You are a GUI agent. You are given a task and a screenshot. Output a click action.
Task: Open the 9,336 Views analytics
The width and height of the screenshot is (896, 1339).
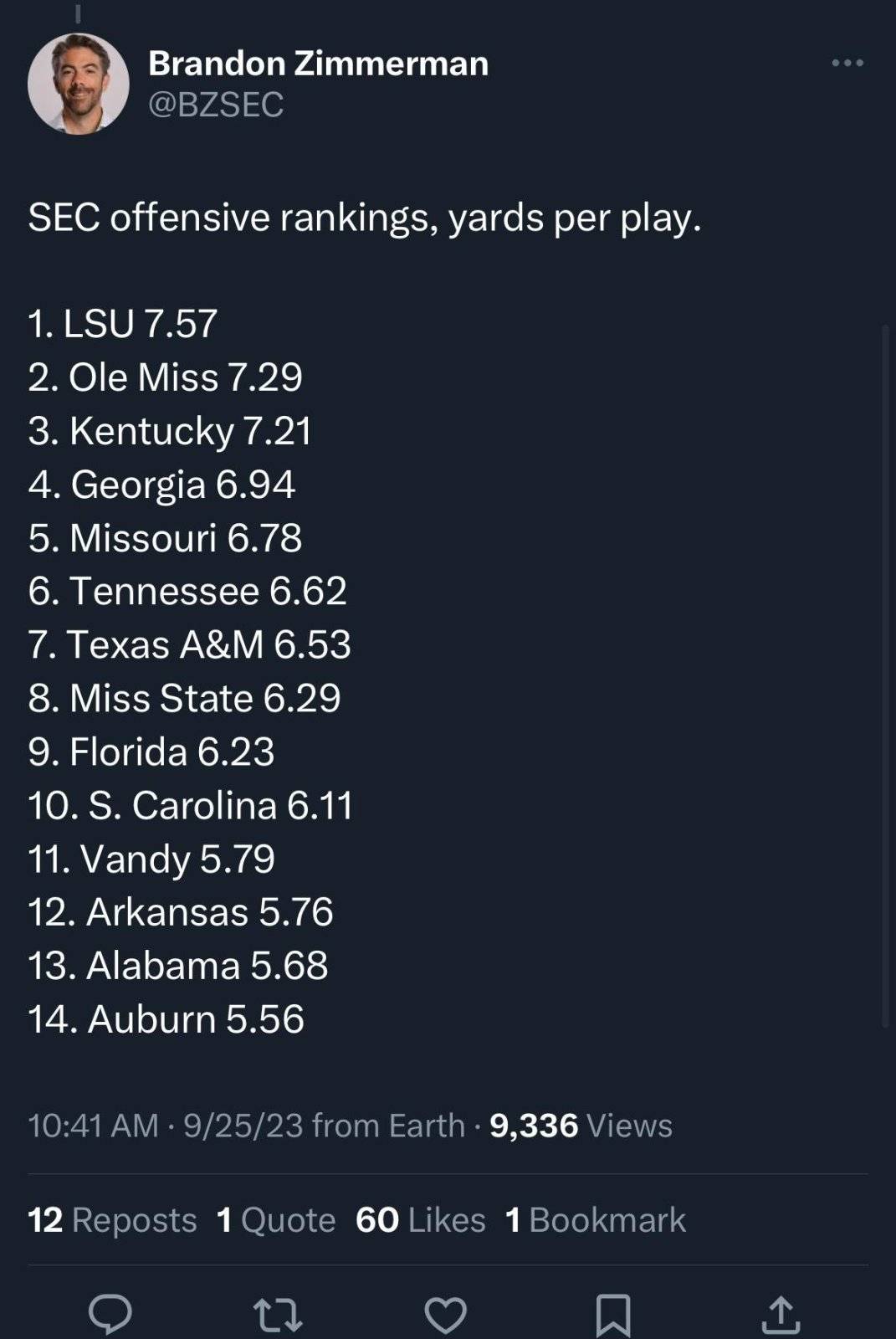pyautogui.click(x=581, y=1126)
